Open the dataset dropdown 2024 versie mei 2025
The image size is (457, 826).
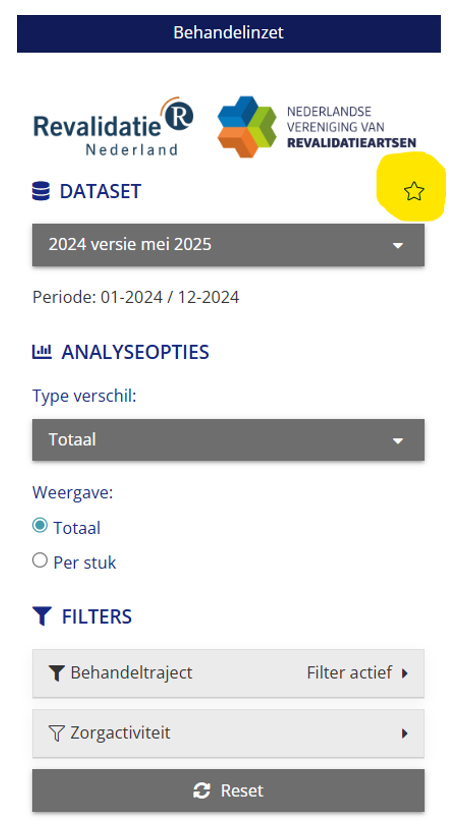pyautogui.click(x=228, y=244)
